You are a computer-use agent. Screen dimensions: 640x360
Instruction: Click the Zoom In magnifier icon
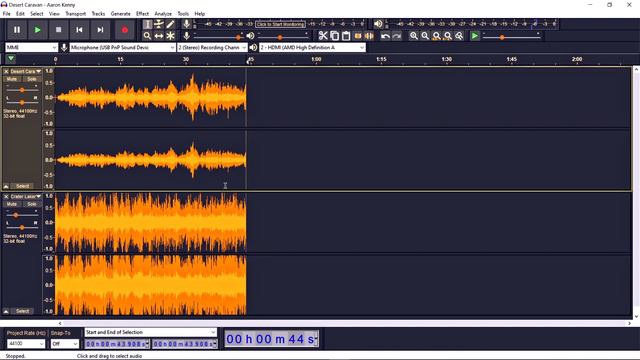tap(413, 36)
